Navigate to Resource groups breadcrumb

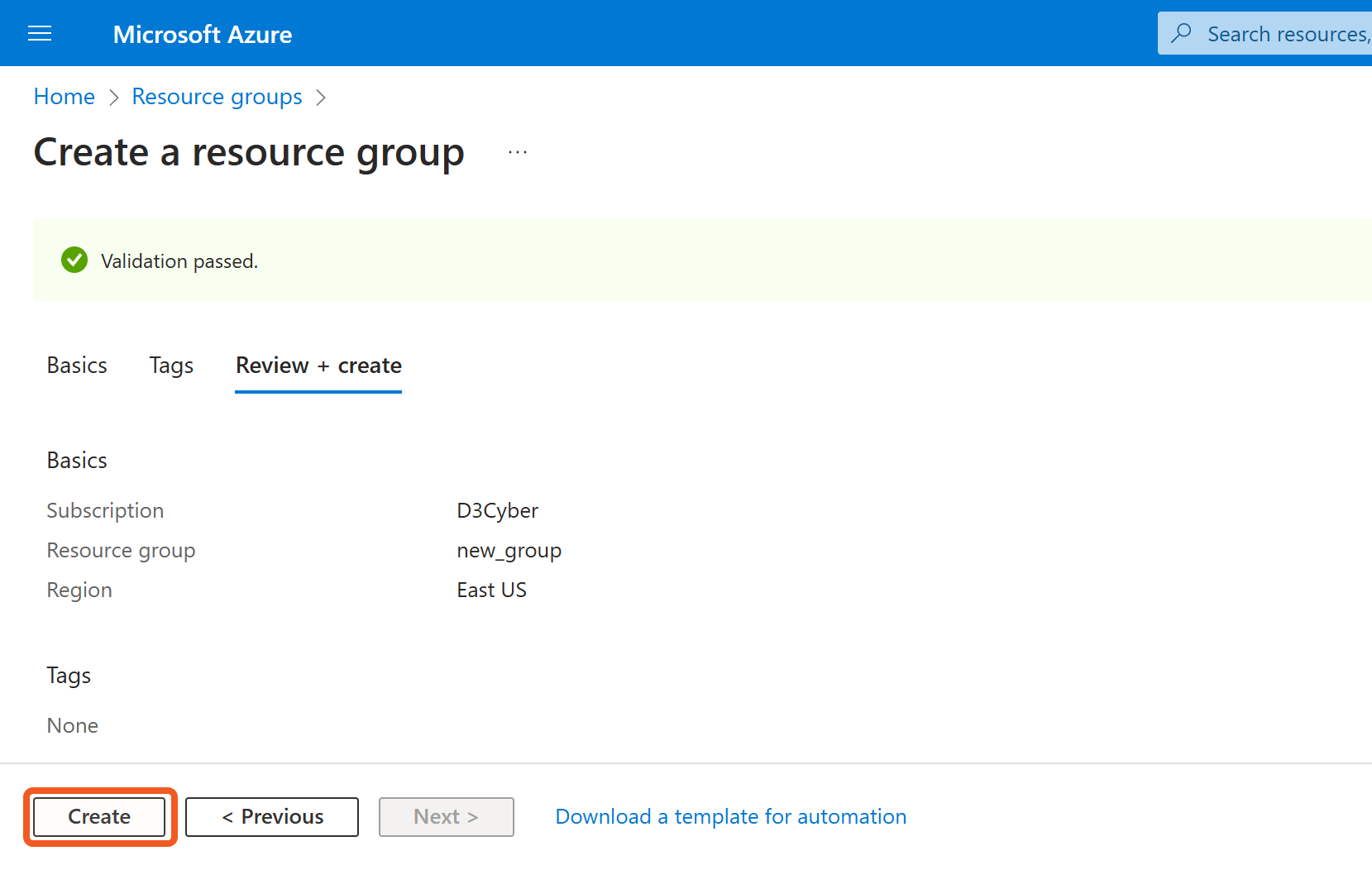coord(217,97)
